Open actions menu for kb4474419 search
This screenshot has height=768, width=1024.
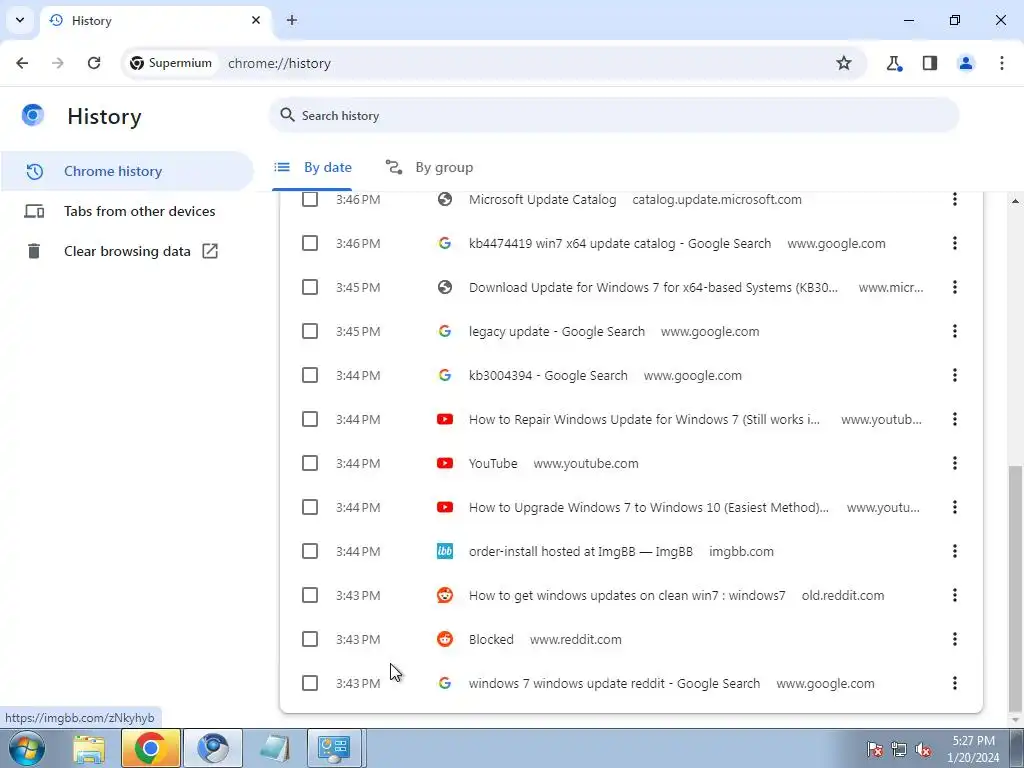(x=955, y=243)
